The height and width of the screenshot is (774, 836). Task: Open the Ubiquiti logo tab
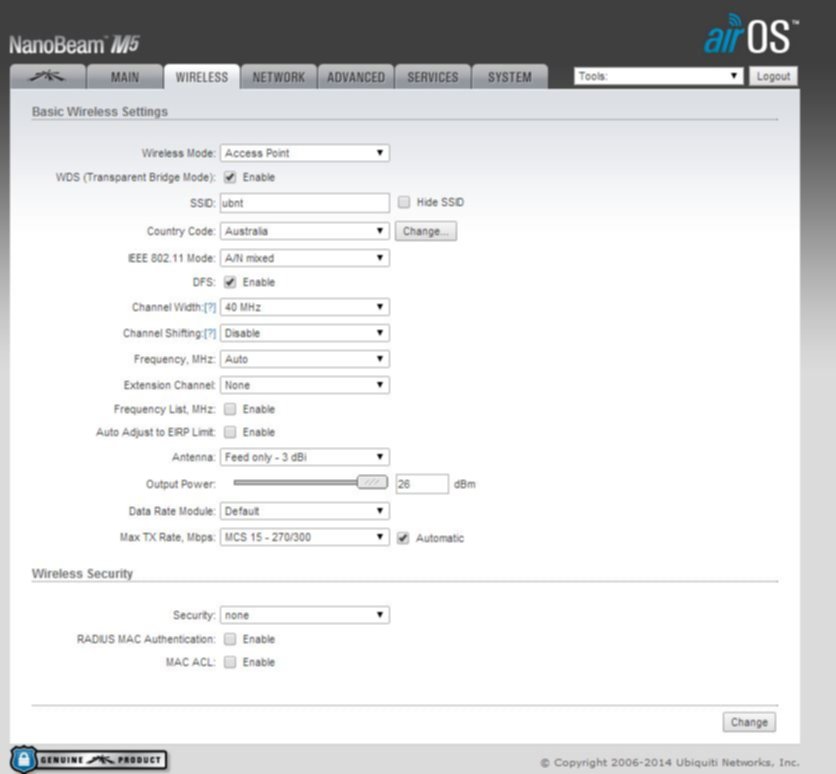(x=47, y=77)
